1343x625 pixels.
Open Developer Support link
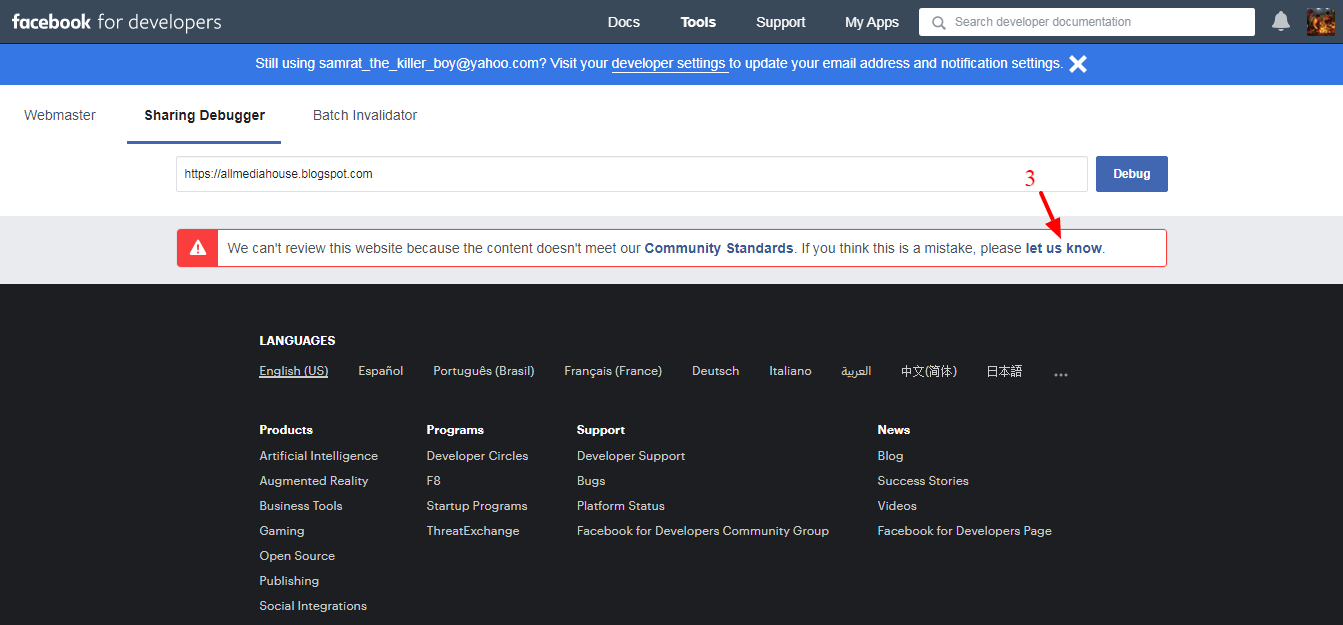pyautogui.click(x=631, y=456)
